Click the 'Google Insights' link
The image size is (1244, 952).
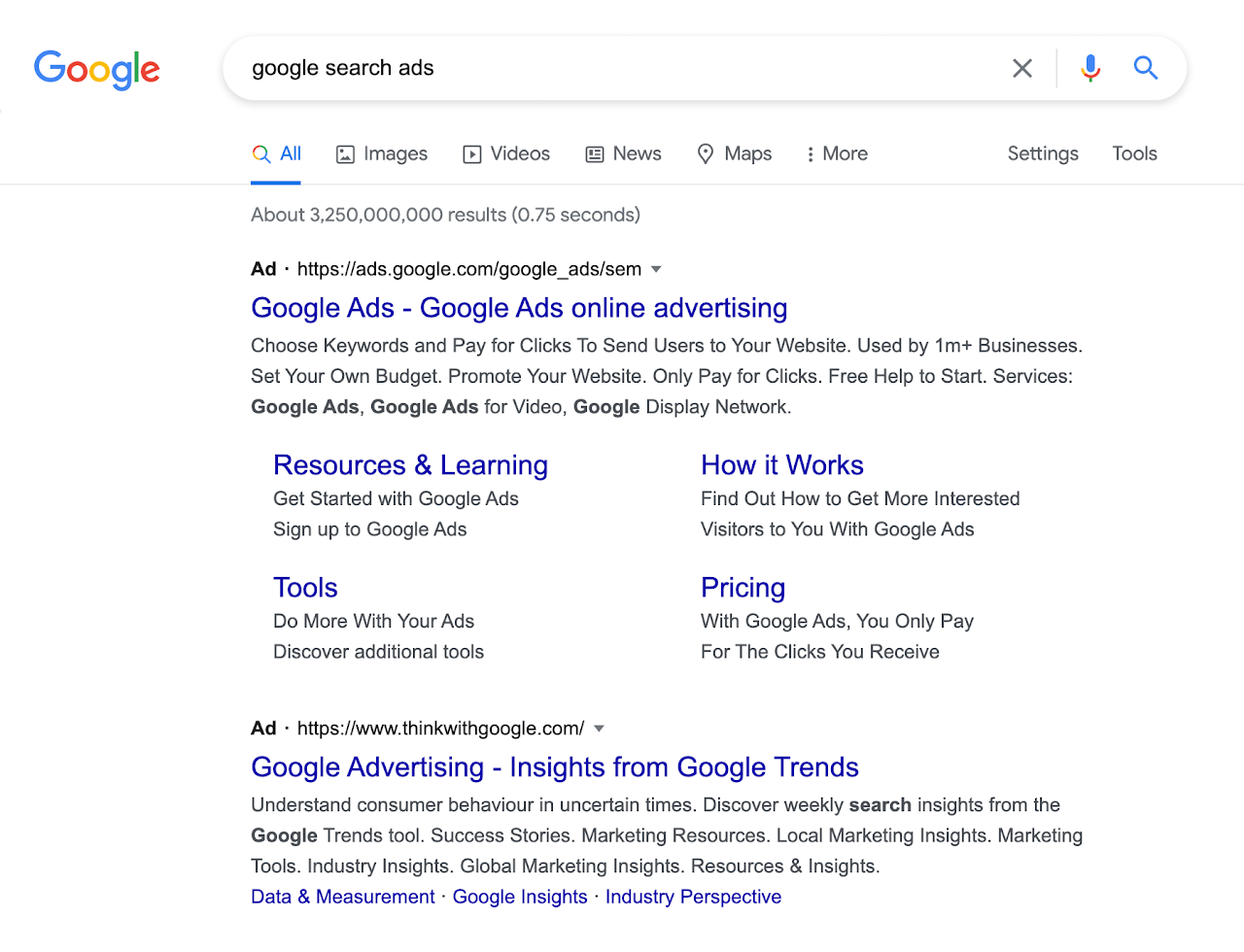[x=520, y=897]
